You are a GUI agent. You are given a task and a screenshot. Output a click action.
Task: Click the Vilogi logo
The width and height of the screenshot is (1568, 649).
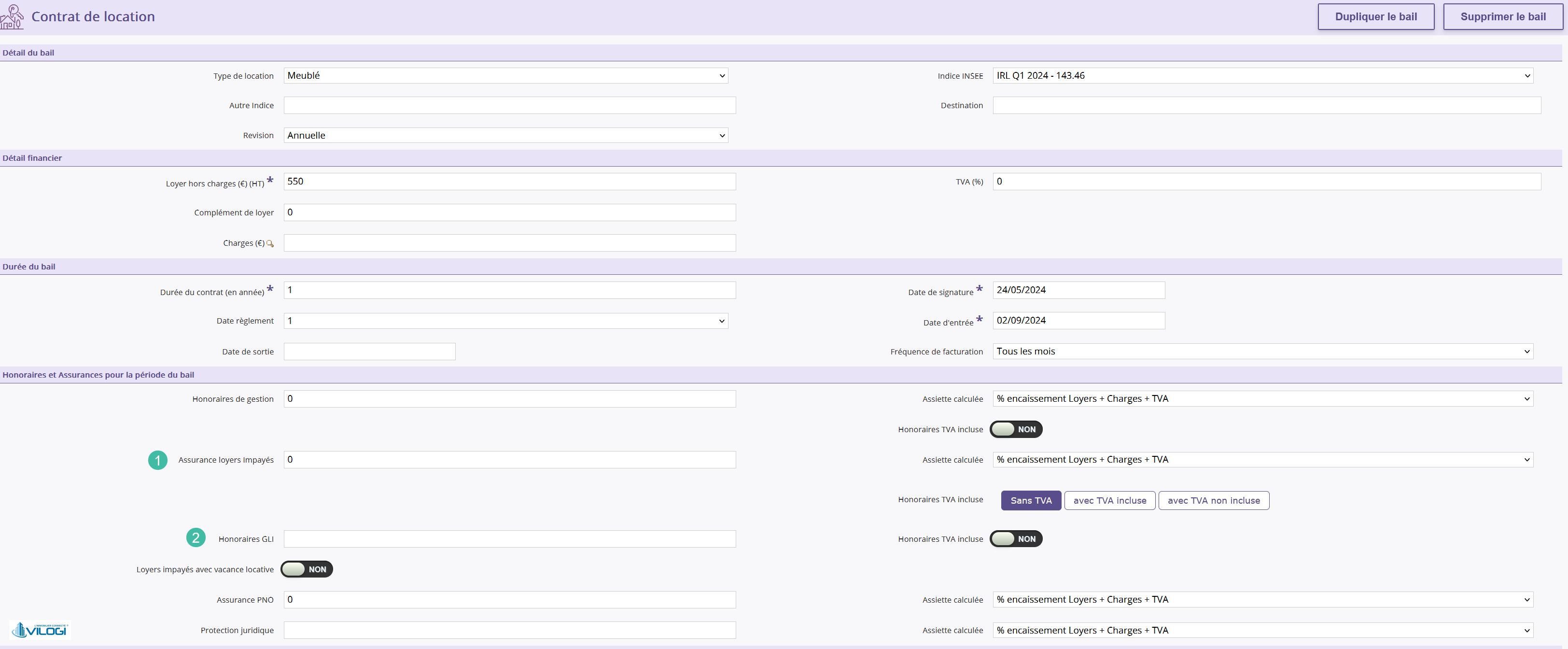click(40, 630)
